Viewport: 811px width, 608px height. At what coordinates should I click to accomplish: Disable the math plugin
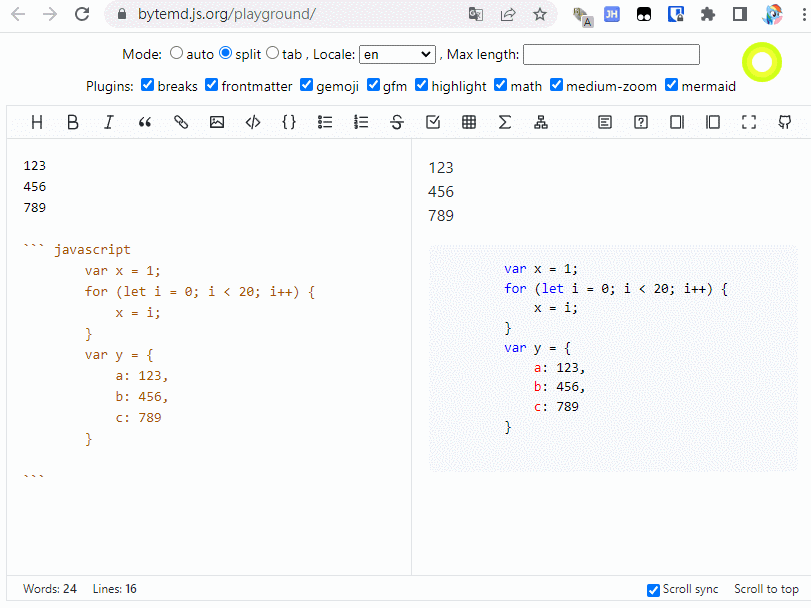coord(501,84)
